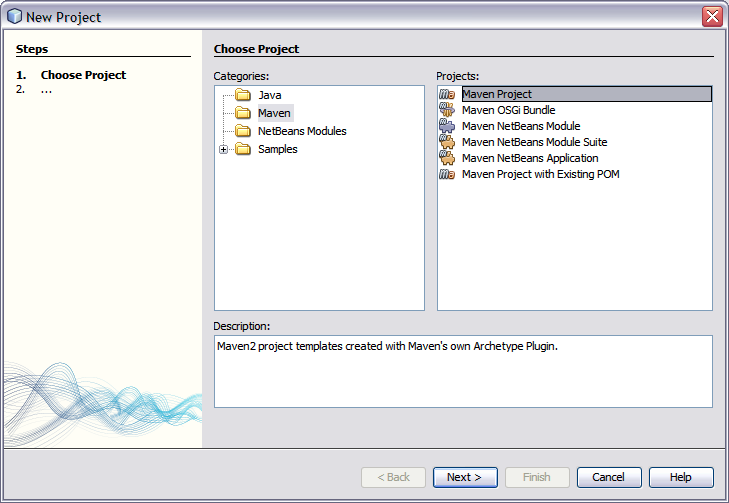Click the disabled < Back button
Viewport: 729px width, 503px height.
click(x=393, y=477)
